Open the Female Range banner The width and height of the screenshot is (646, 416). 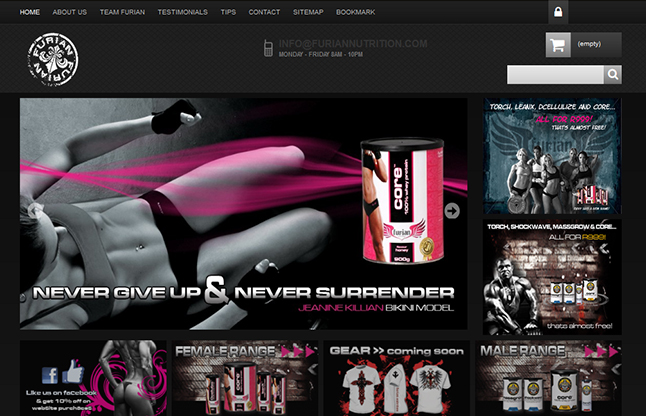[x=245, y=378]
